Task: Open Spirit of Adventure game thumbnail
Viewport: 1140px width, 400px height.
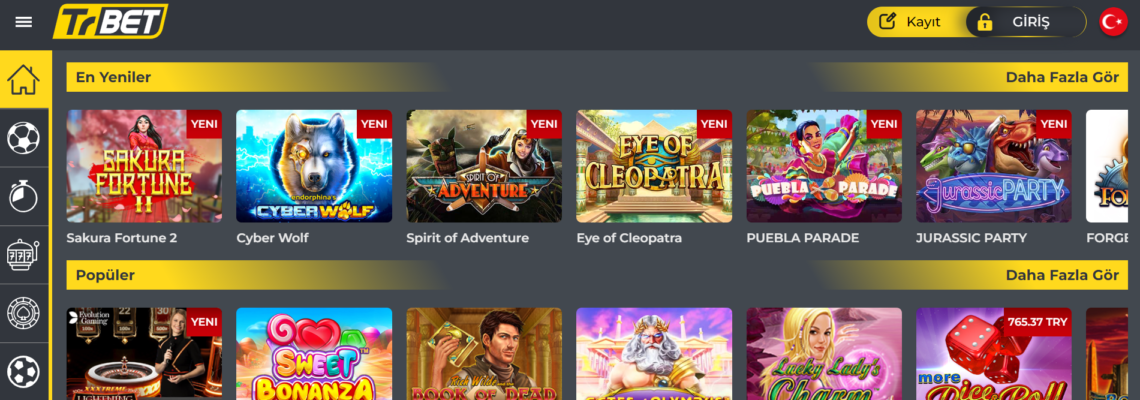Action: 484,166
